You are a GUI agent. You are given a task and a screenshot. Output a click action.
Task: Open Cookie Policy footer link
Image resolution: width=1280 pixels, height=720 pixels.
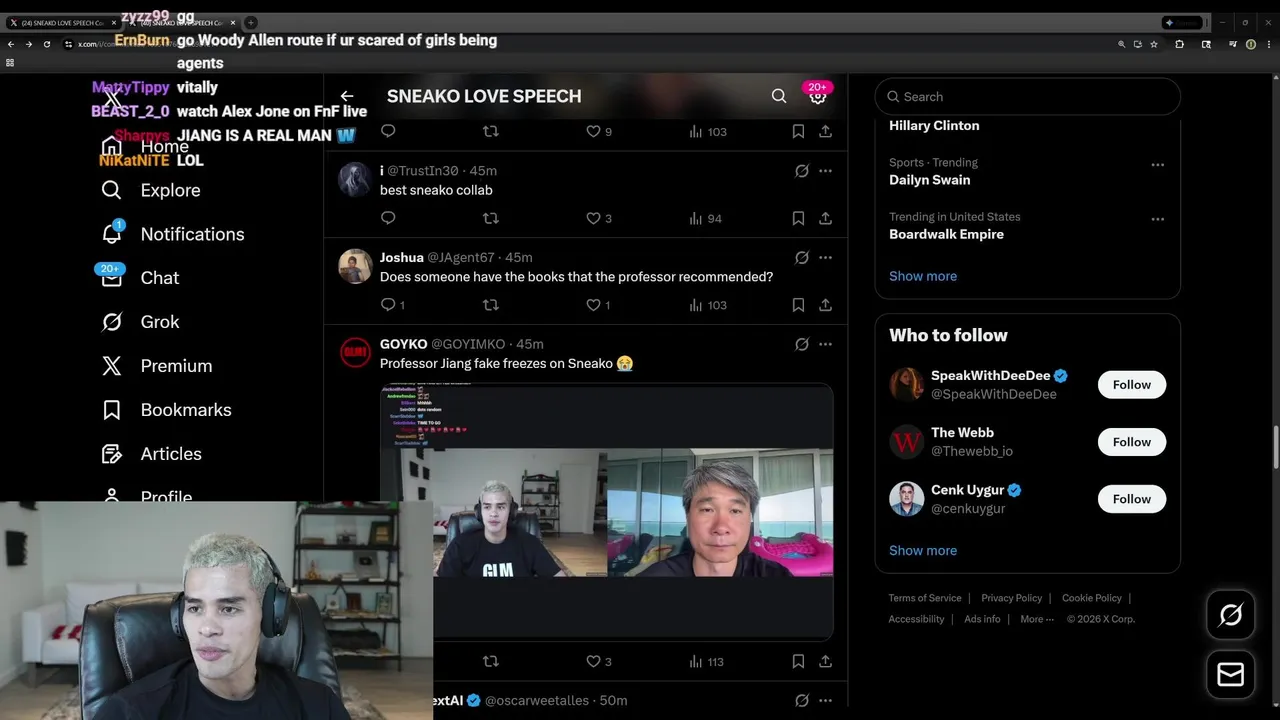[x=1092, y=598]
